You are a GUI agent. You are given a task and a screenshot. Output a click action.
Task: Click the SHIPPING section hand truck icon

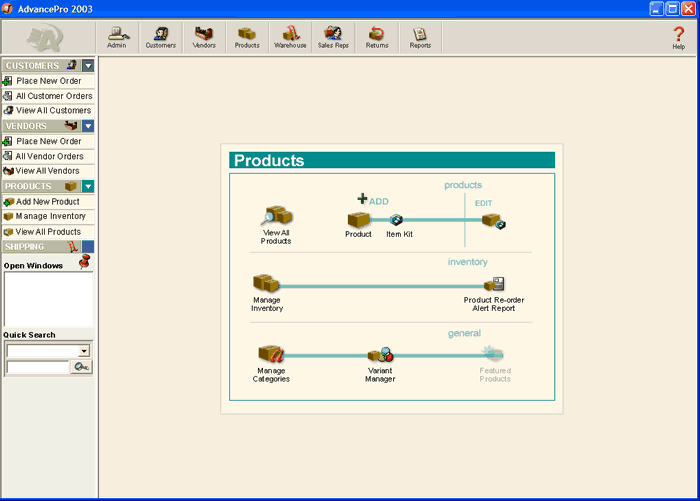[x=73, y=246]
